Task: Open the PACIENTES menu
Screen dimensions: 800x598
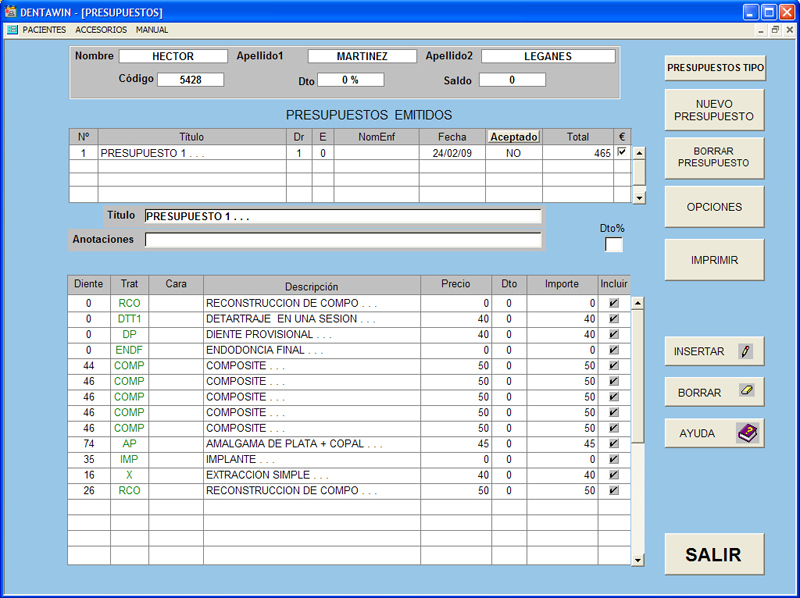Action: 44,30
